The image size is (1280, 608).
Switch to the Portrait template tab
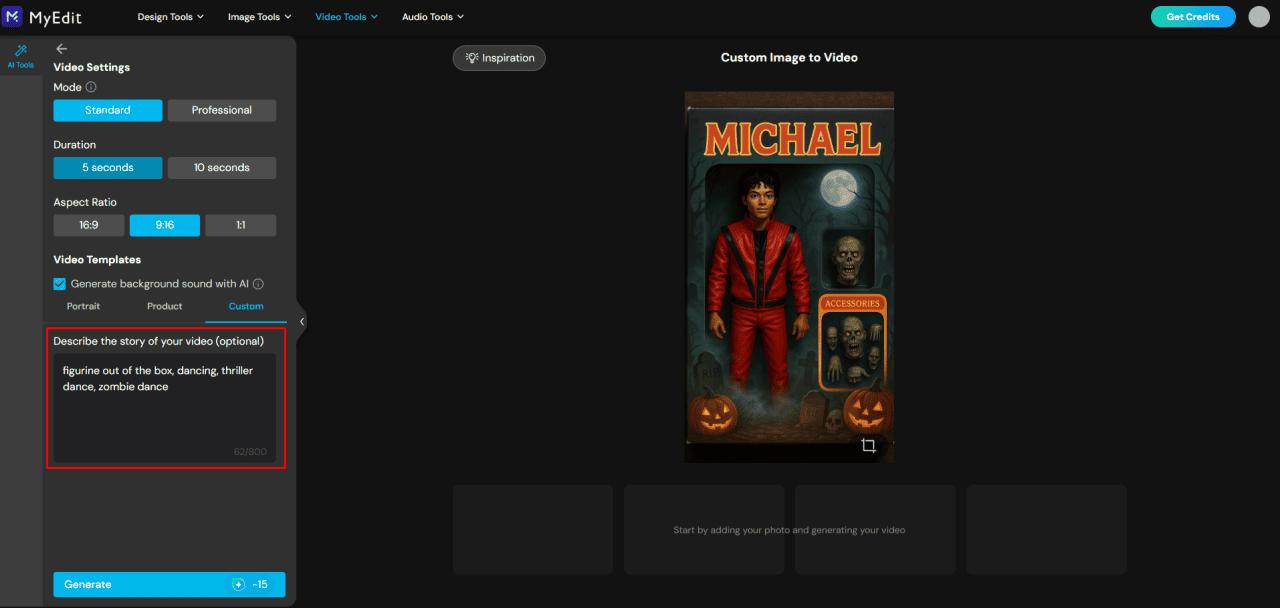[83, 306]
